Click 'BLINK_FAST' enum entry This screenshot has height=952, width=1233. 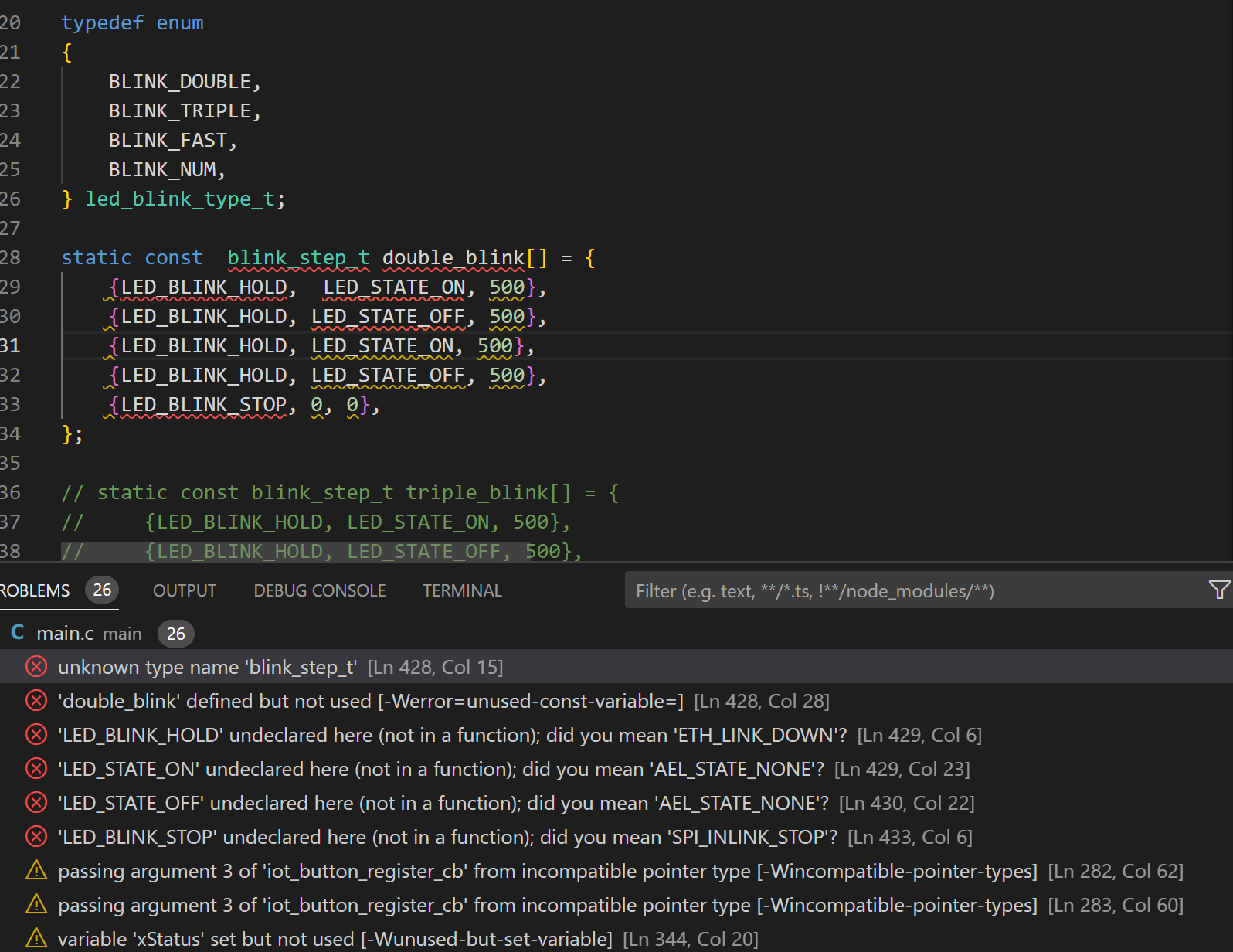(x=168, y=140)
